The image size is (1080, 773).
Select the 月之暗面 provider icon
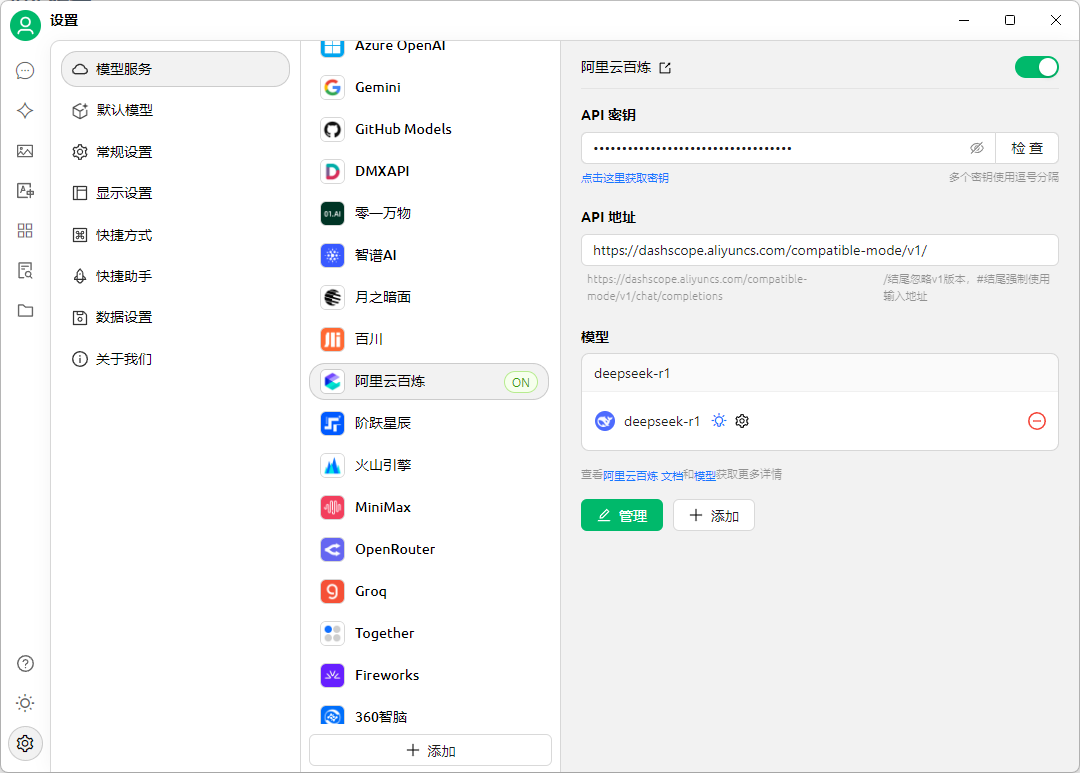(x=333, y=298)
